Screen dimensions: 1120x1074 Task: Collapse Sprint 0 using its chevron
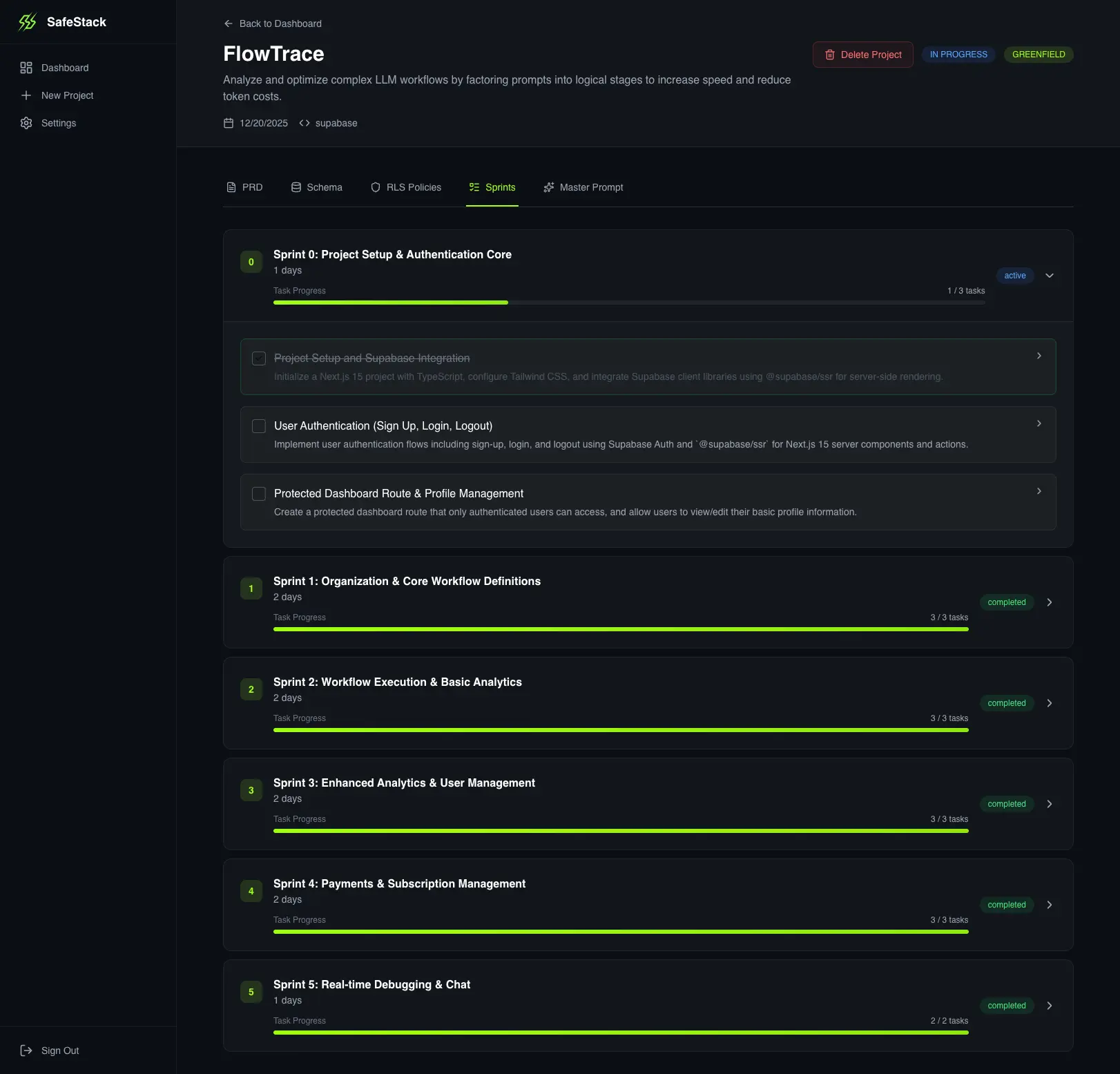tap(1050, 276)
